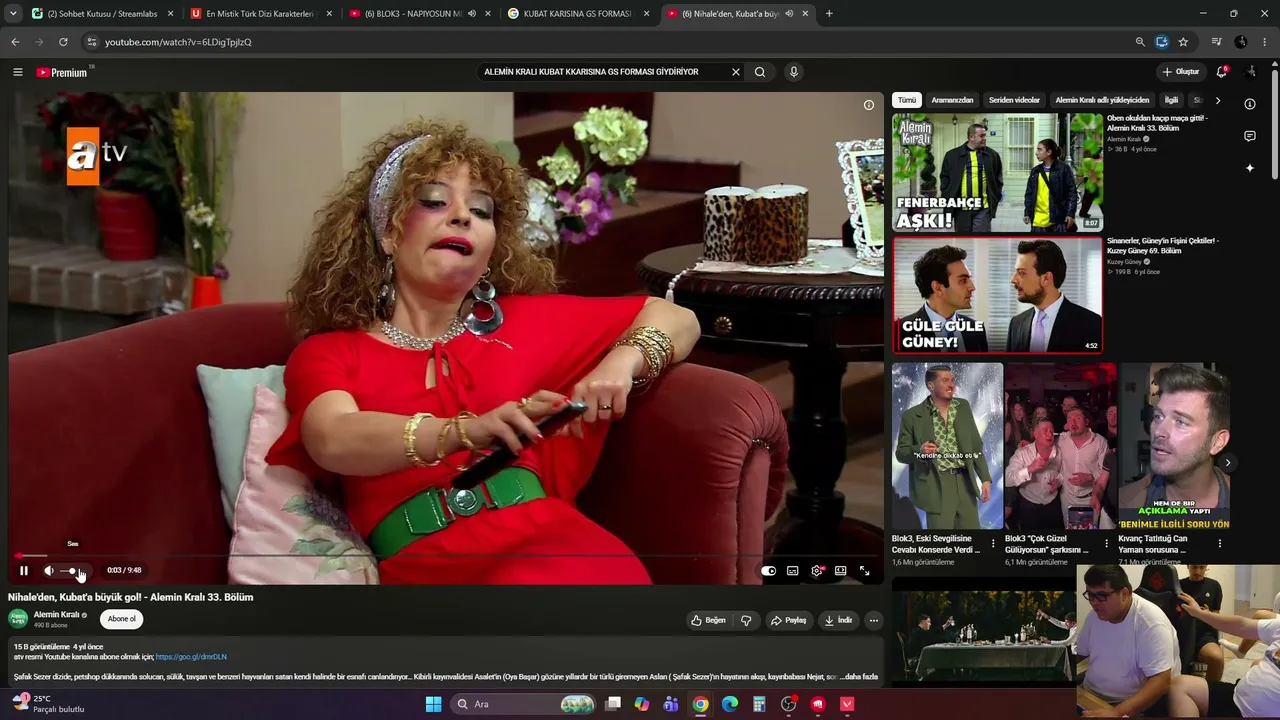Open the goo.gl link in the description
Viewport: 1280px width, 720px height.
click(x=191, y=657)
